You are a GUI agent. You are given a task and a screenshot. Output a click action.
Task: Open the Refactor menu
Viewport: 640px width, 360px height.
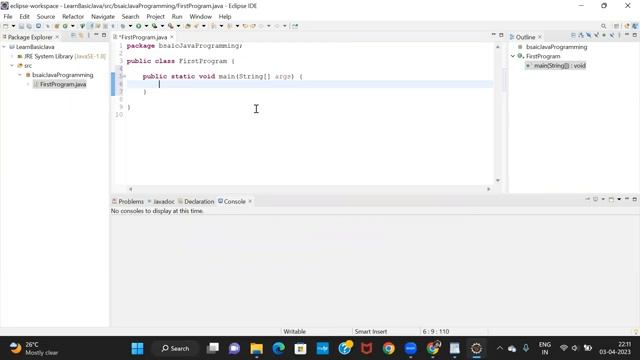click(x=73, y=17)
